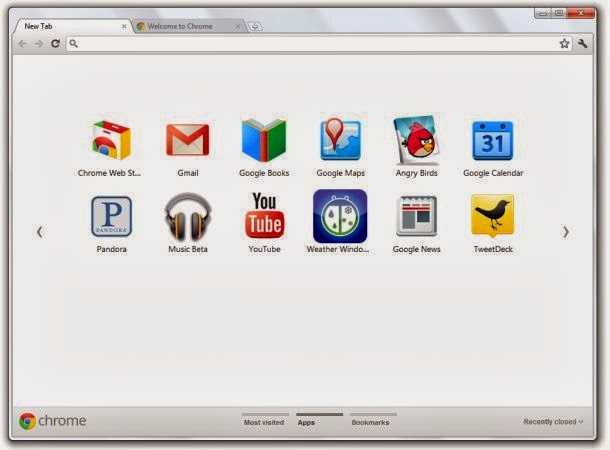Open the Weather Window app

(340, 216)
